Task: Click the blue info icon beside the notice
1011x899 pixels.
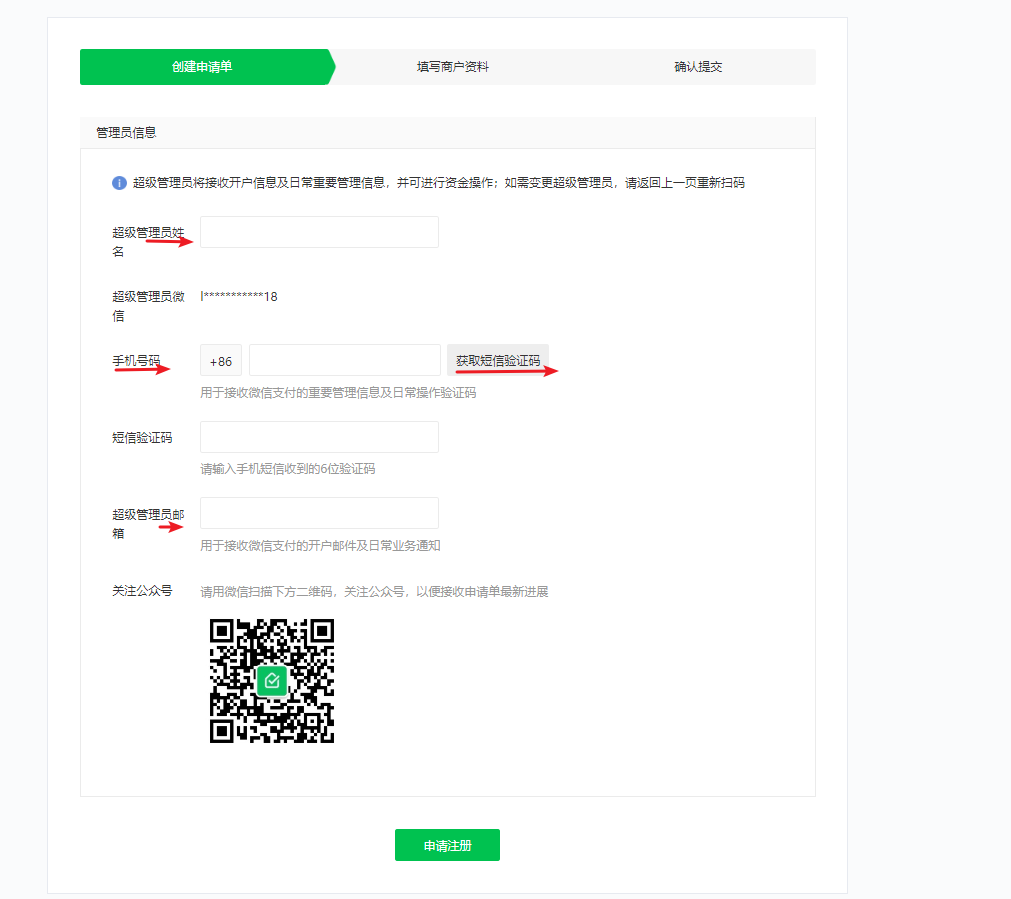Action: pyautogui.click(x=119, y=183)
